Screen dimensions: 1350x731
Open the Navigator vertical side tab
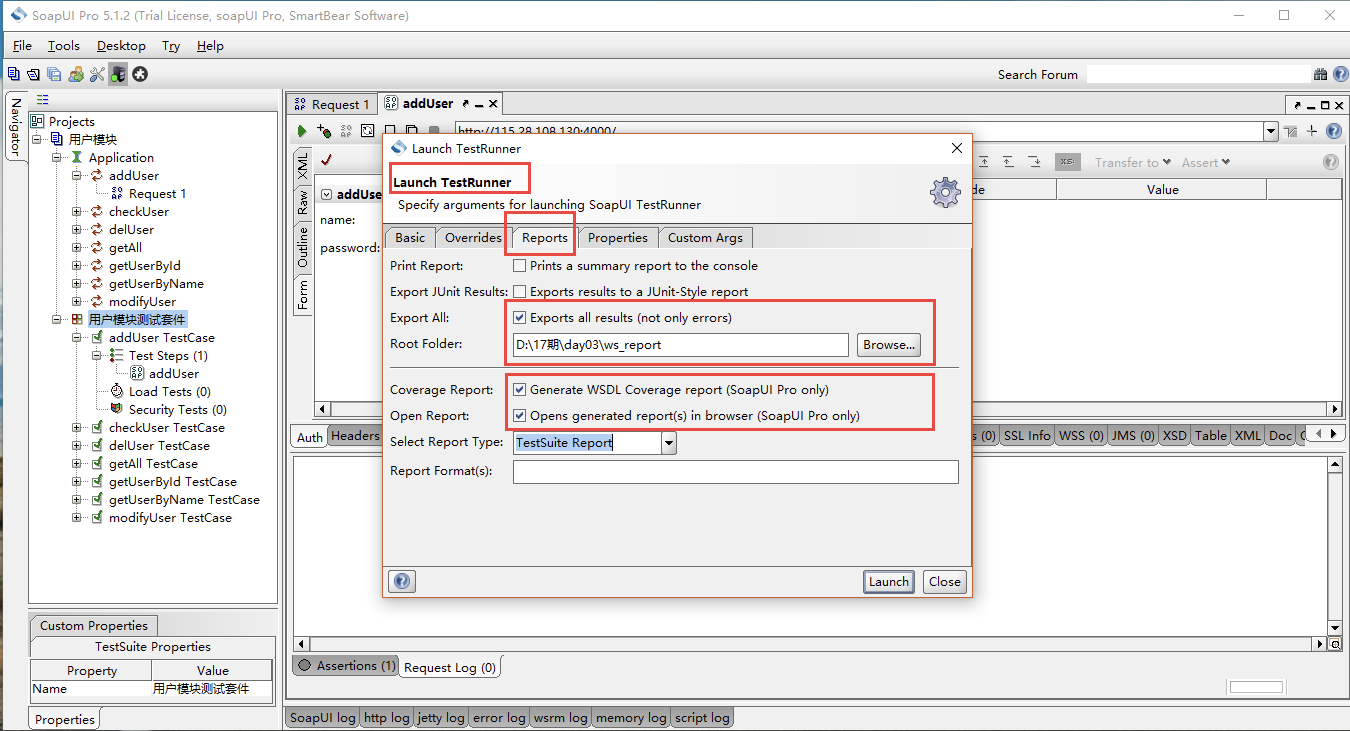pos(16,126)
